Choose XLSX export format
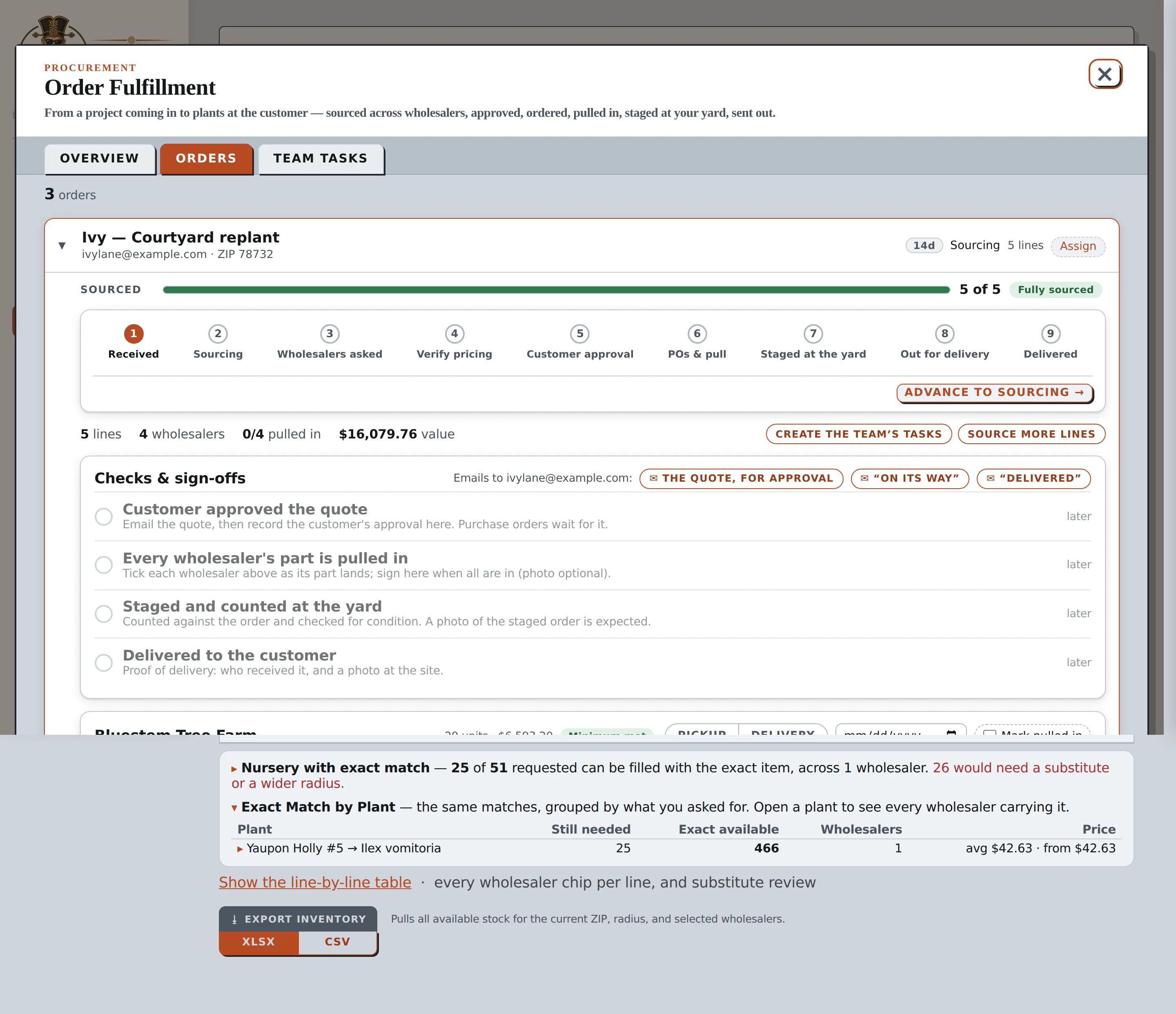 coord(259,942)
